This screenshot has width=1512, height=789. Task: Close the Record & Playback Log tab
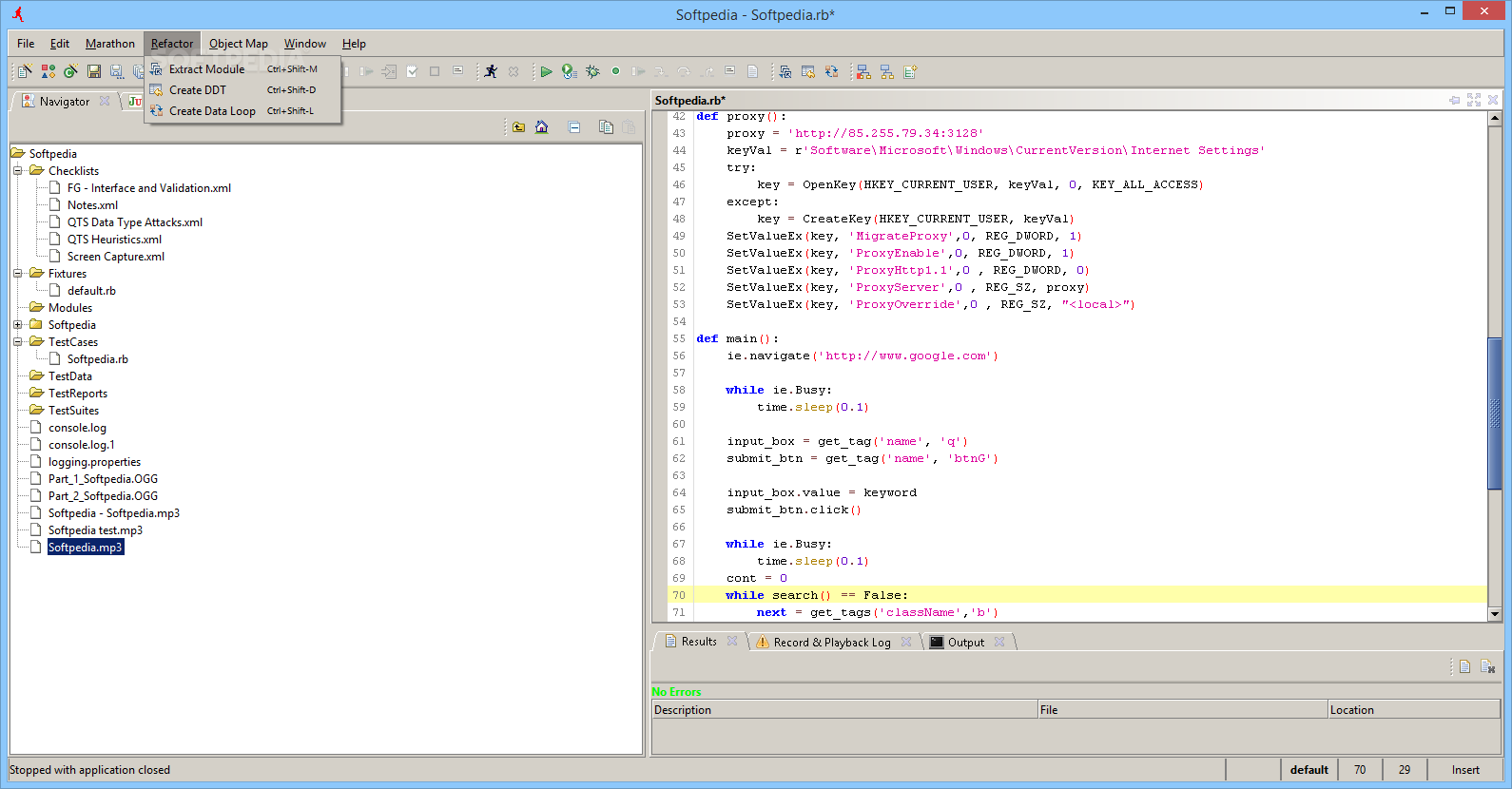906,642
